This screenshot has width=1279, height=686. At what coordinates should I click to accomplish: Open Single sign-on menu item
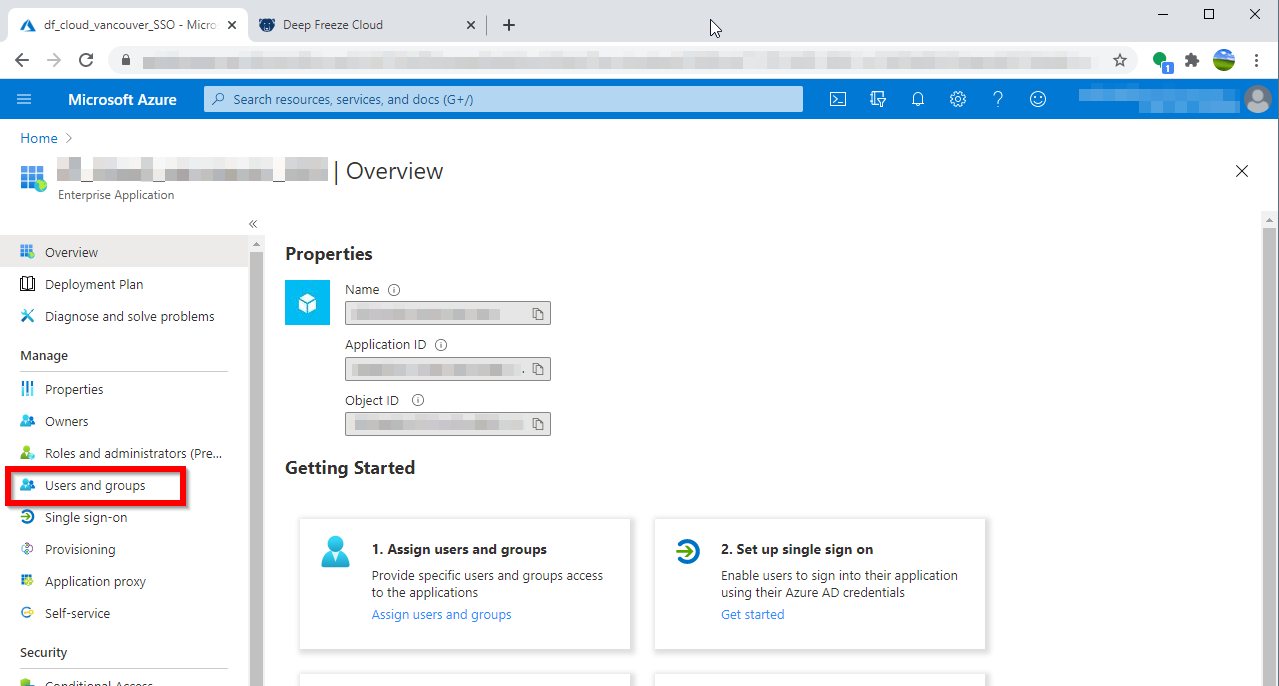[x=86, y=518]
